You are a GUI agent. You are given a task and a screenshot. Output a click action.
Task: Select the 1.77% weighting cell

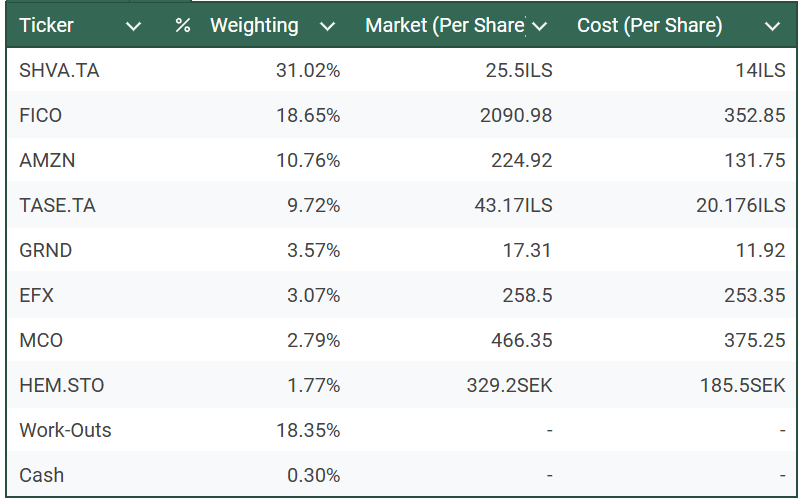tap(314, 385)
